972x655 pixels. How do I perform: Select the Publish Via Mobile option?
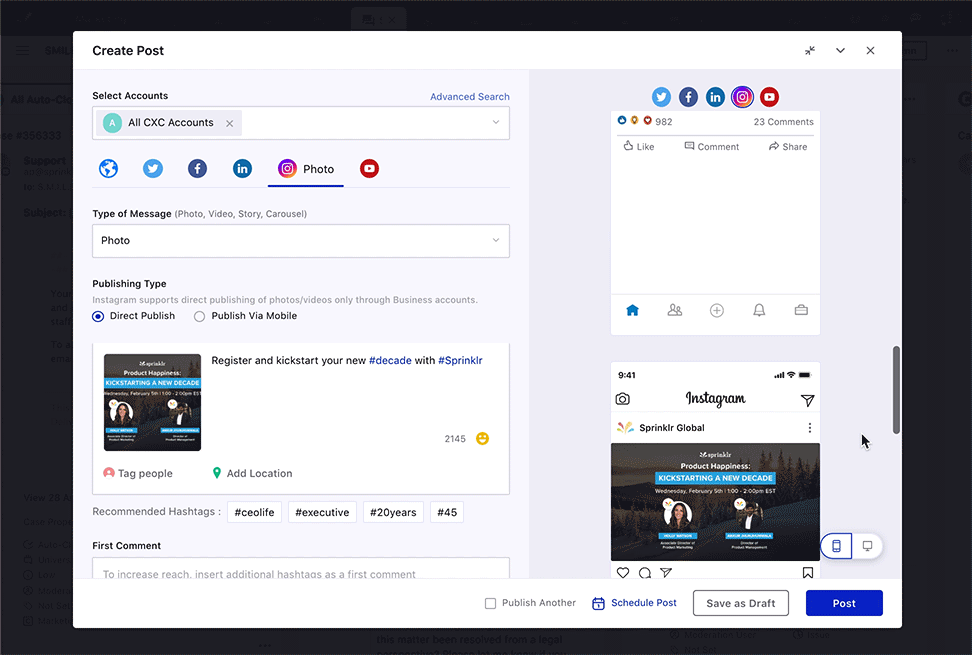199,316
